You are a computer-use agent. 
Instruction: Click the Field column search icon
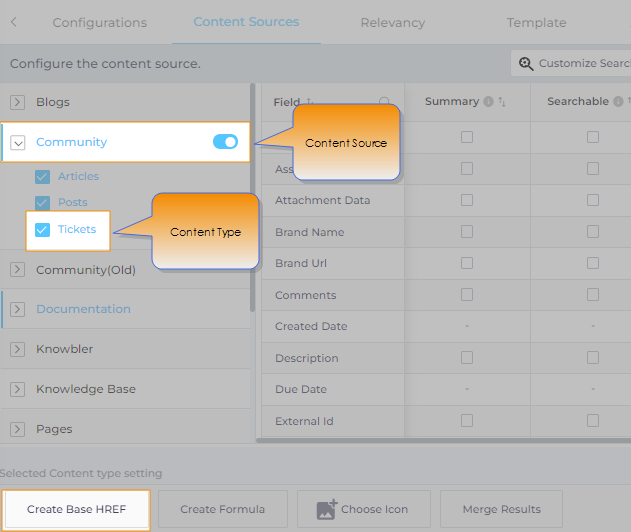click(x=385, y=102)
